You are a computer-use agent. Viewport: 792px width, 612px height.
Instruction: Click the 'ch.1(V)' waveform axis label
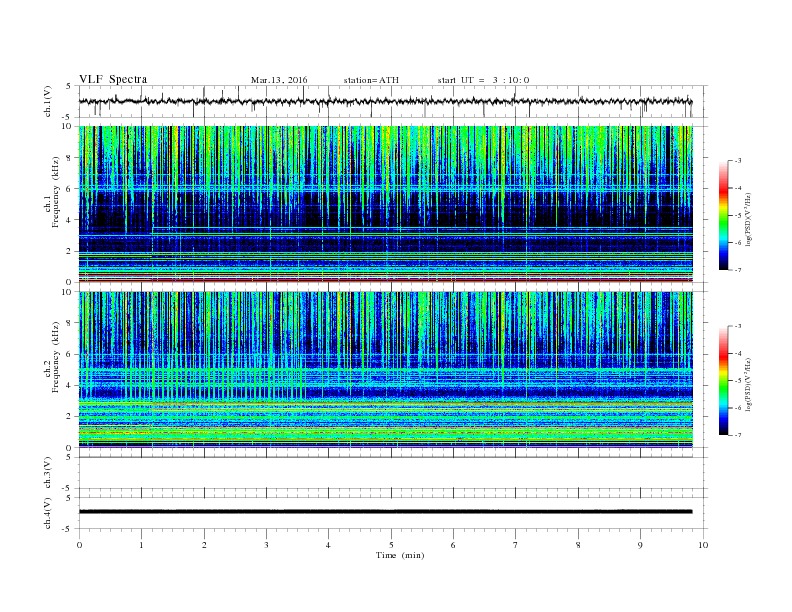[x=48, y=101]
